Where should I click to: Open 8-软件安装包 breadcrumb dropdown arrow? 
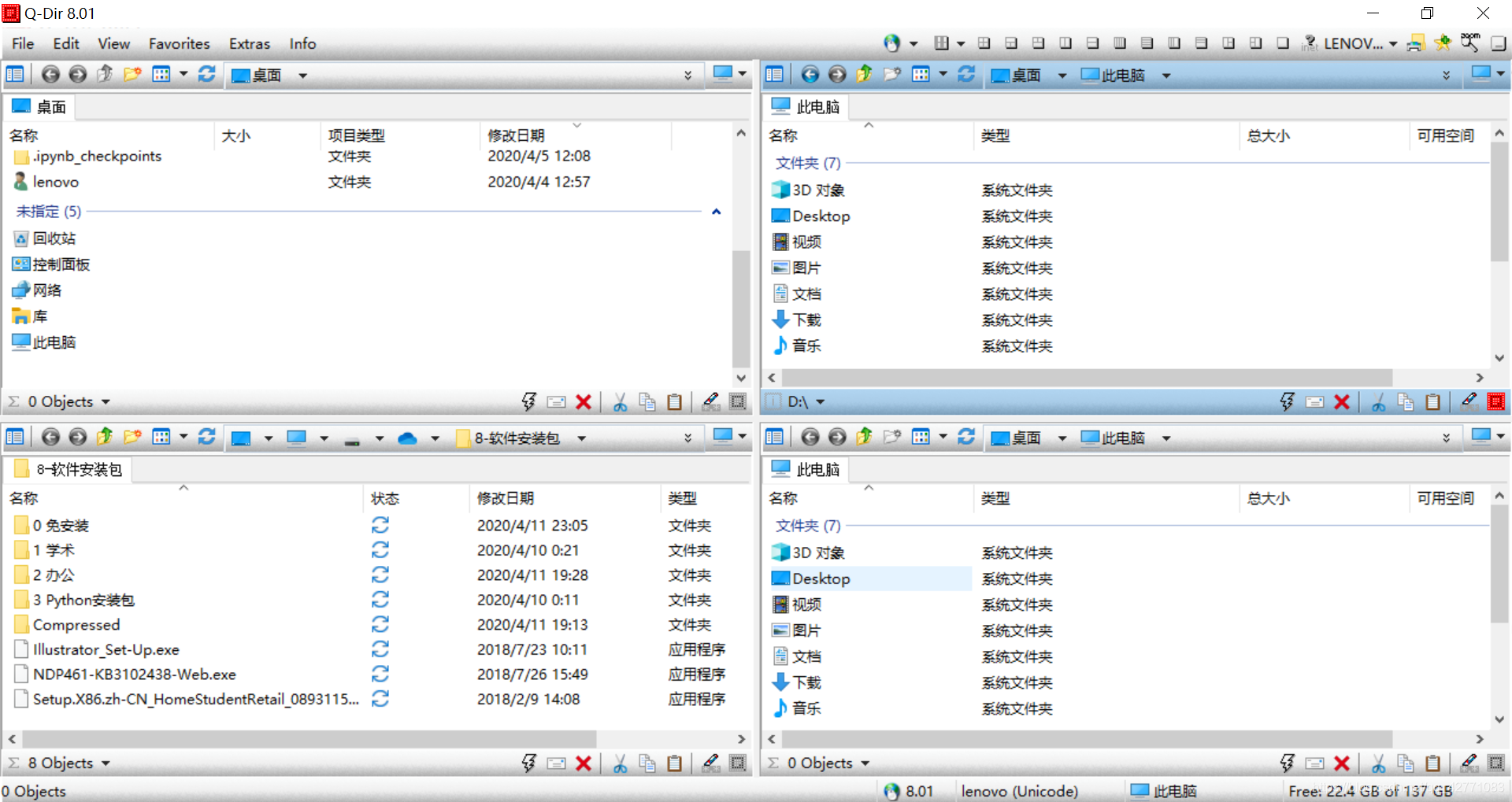click(x=581, y=438)
